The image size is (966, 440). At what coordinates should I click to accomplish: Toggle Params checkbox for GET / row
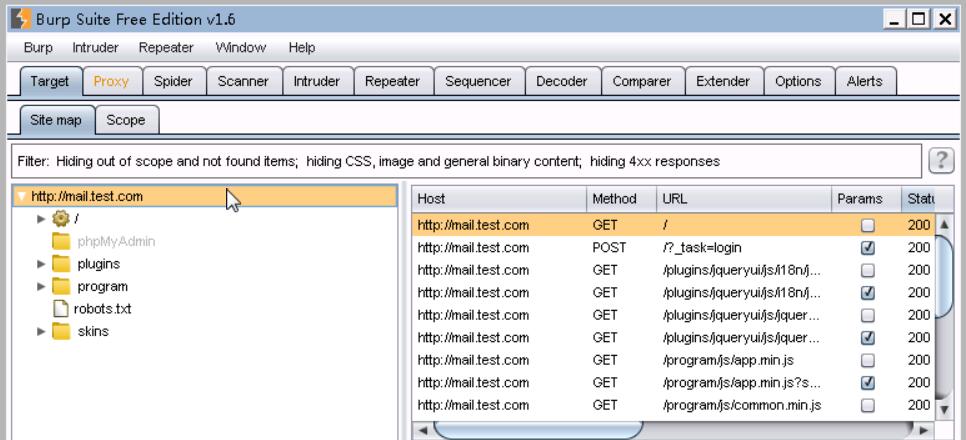tap(867, 226)
